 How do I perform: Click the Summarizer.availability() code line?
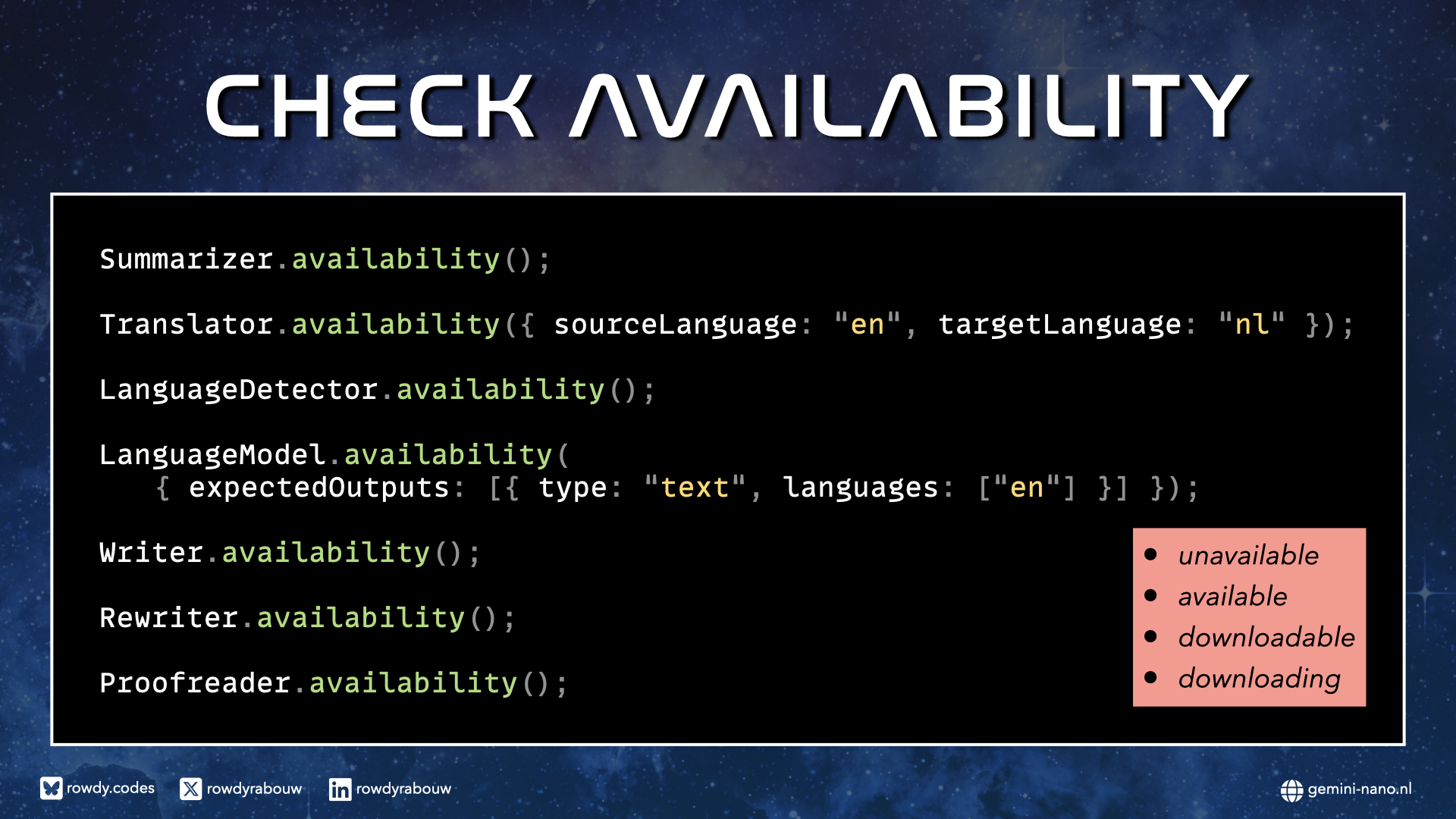(x=325, y=259)
